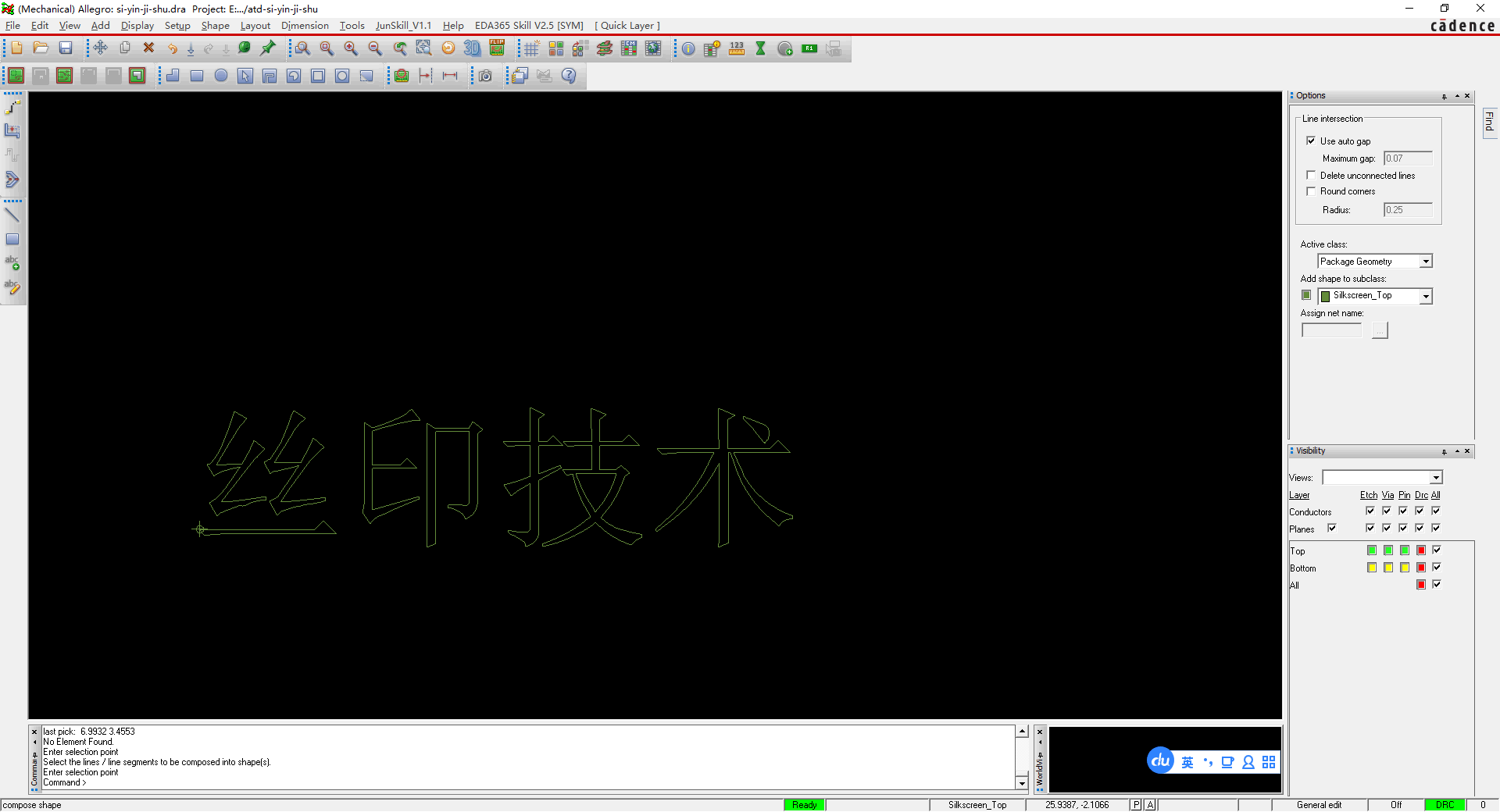Click the Etch column header link
1500x812 pixels.
tap(1369, 495)
